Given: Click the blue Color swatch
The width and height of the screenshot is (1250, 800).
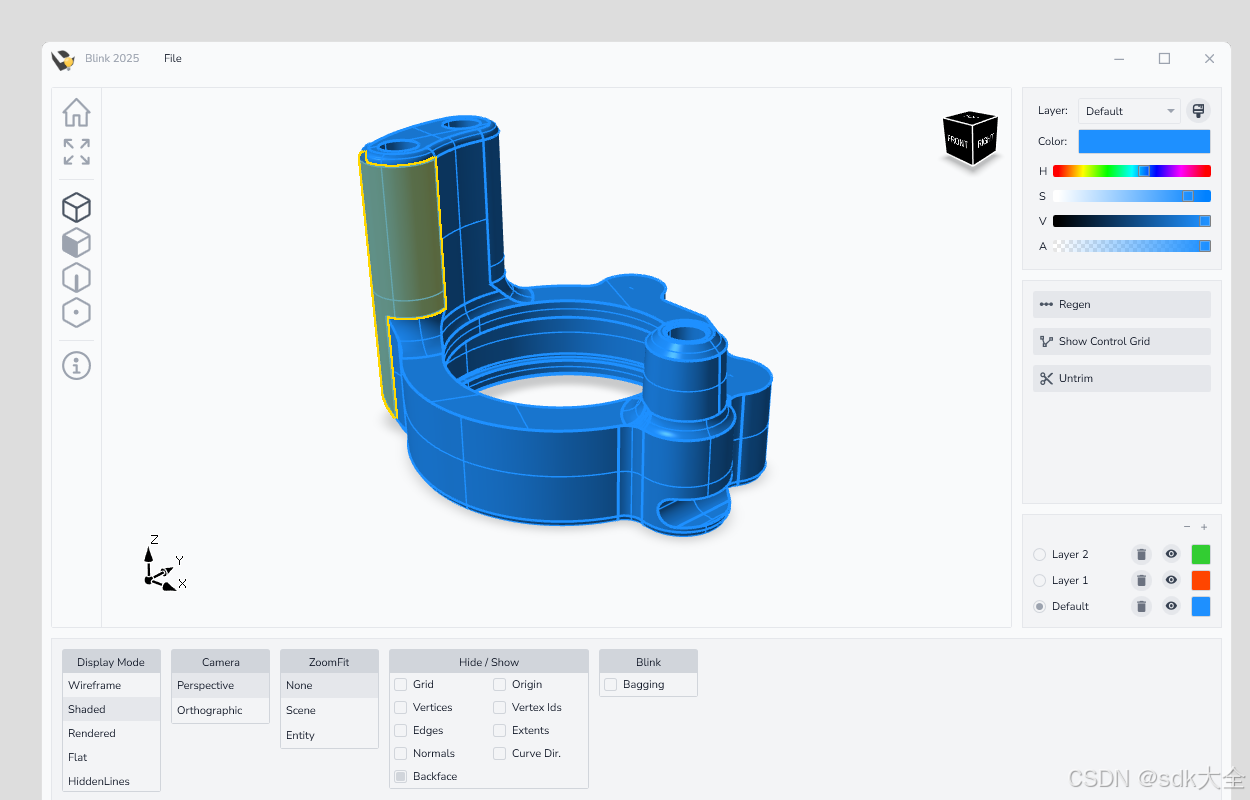Looking at the screenshot, I should (1144, 141).
